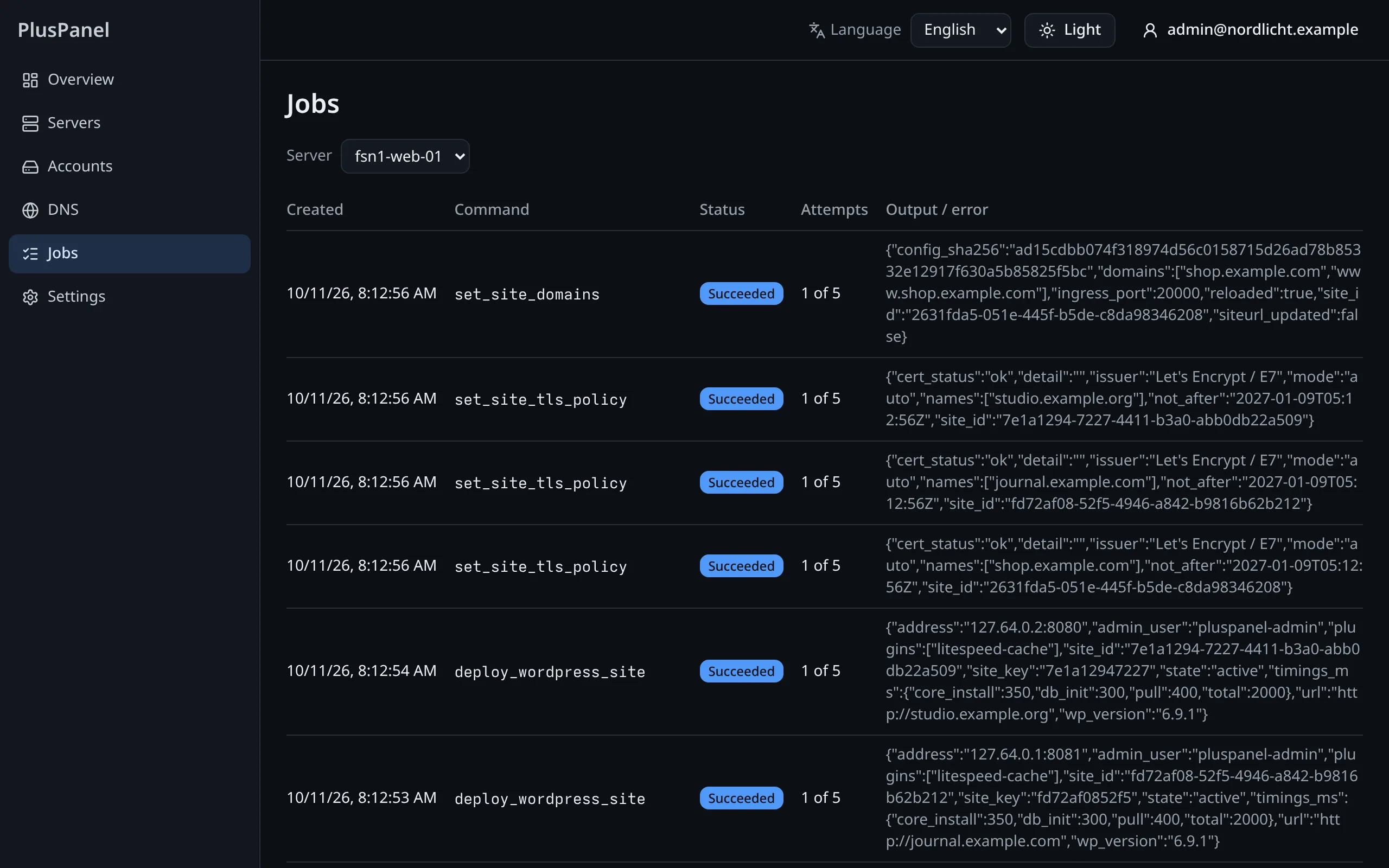1389x868 pixels.
Task: Click the Jobs checklist icon
Action: coord(30,254)
